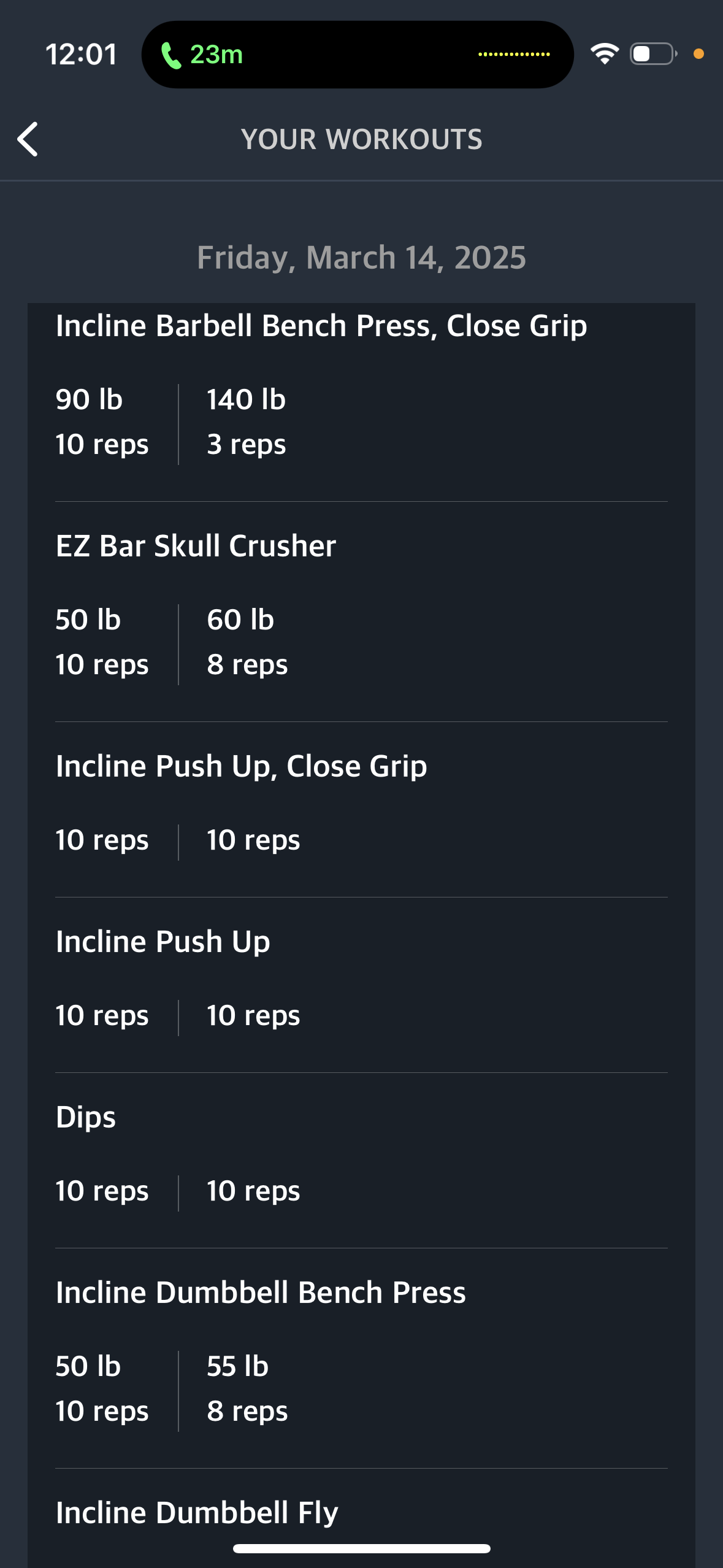
Task: Tap the 90 lb 10 reps set
Action: [x=102, y=422]
